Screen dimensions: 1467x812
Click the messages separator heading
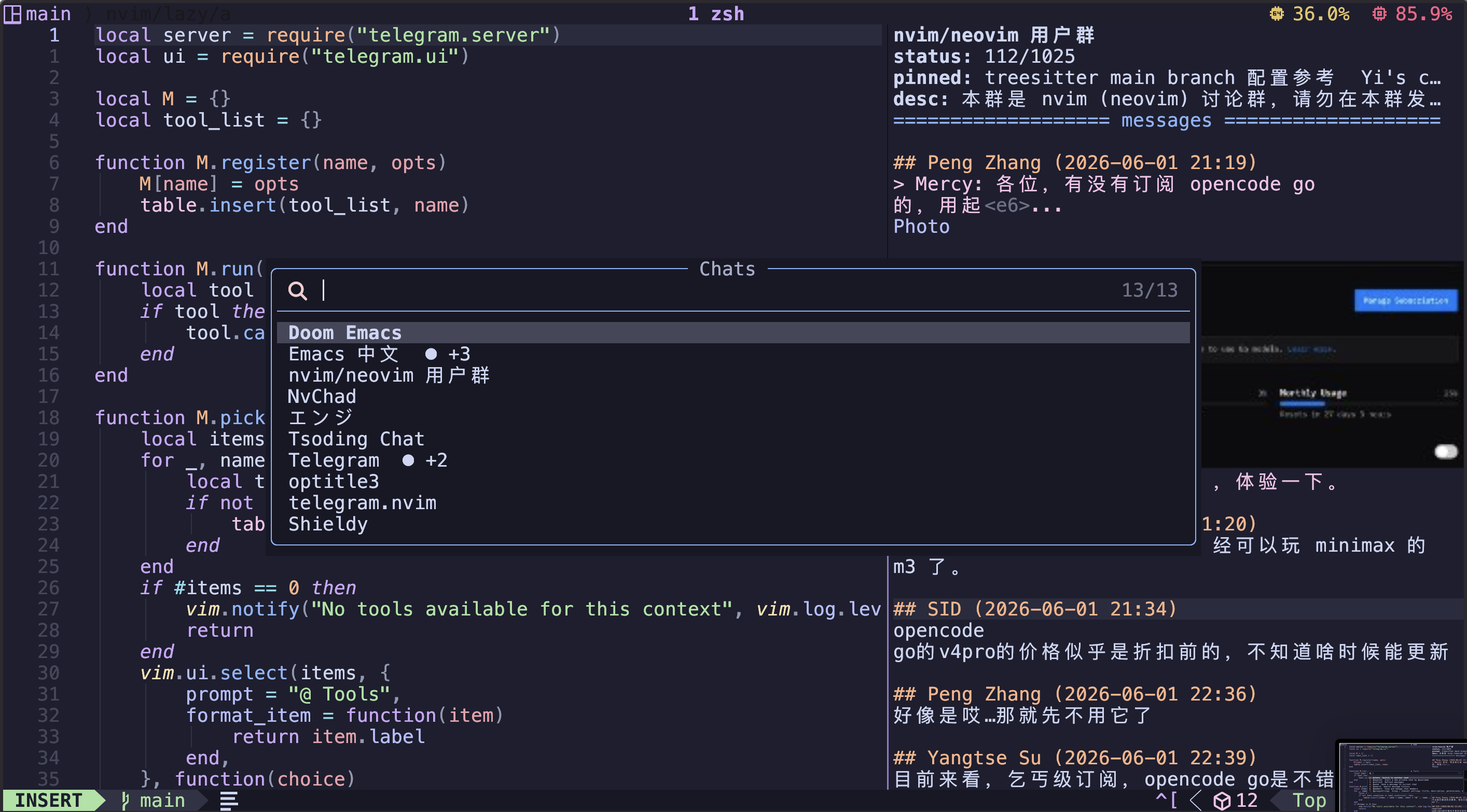pyautogui.click(x=1167, y=120)
